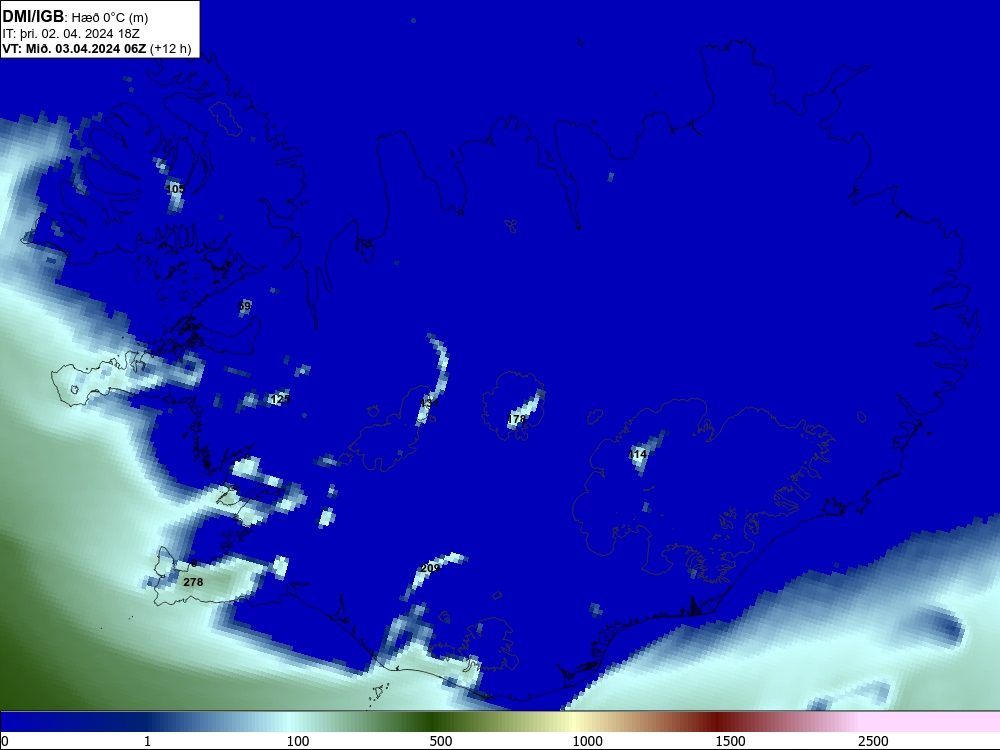Click the 278 value on the map
This screenshot has width=1000, height=750.
[x=193, y=582]
